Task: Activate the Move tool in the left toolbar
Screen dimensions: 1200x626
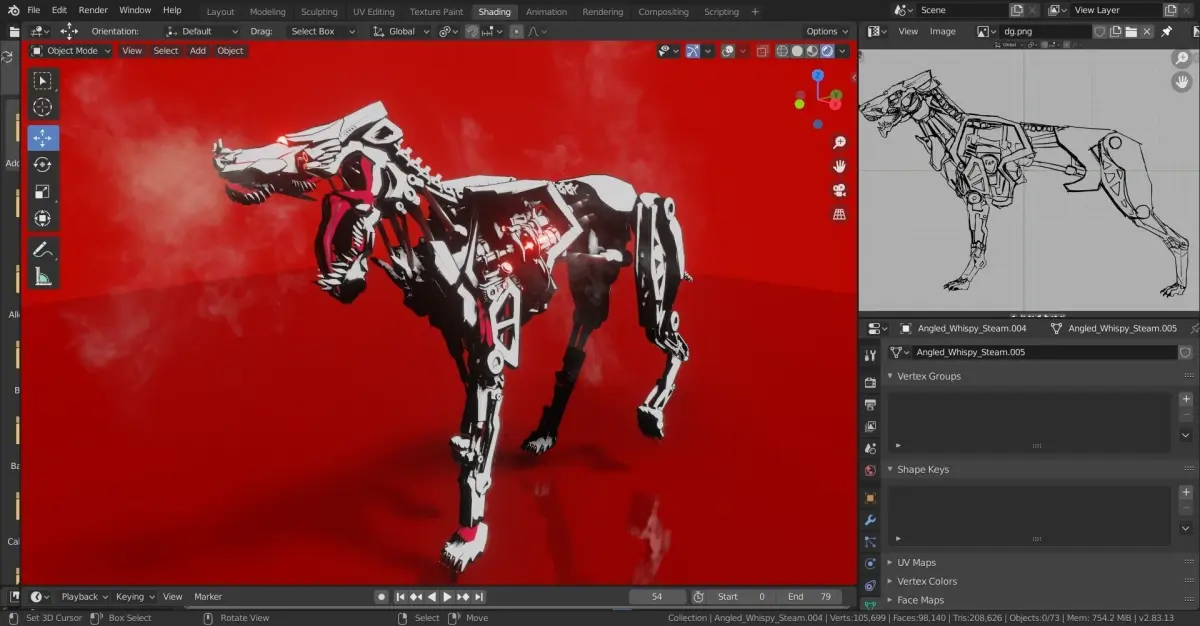Action: click(x=43, y=138)
